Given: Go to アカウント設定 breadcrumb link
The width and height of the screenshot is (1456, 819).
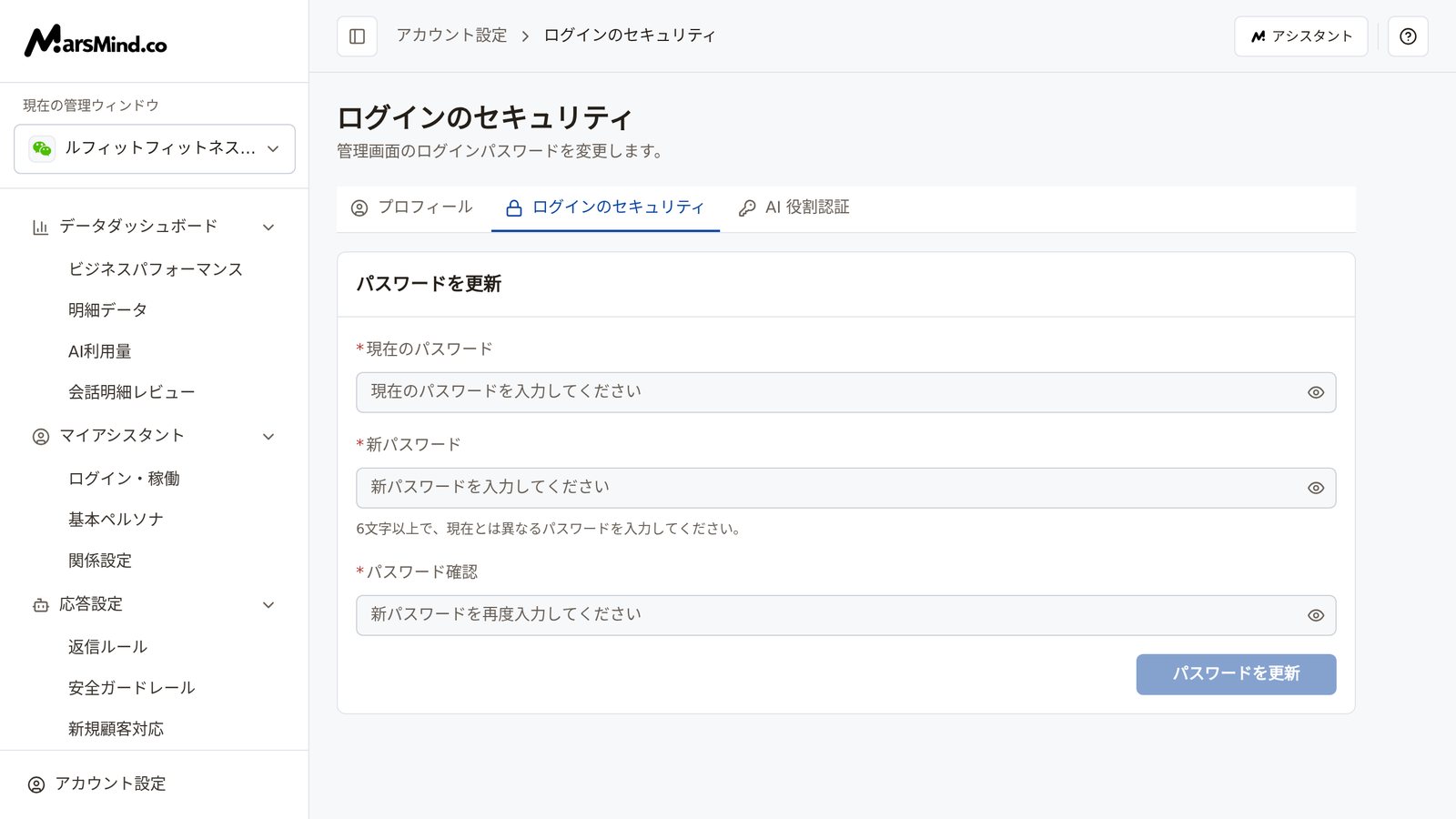Looking at the screenshot, I should pyautogui.click(x=452, y=35).
